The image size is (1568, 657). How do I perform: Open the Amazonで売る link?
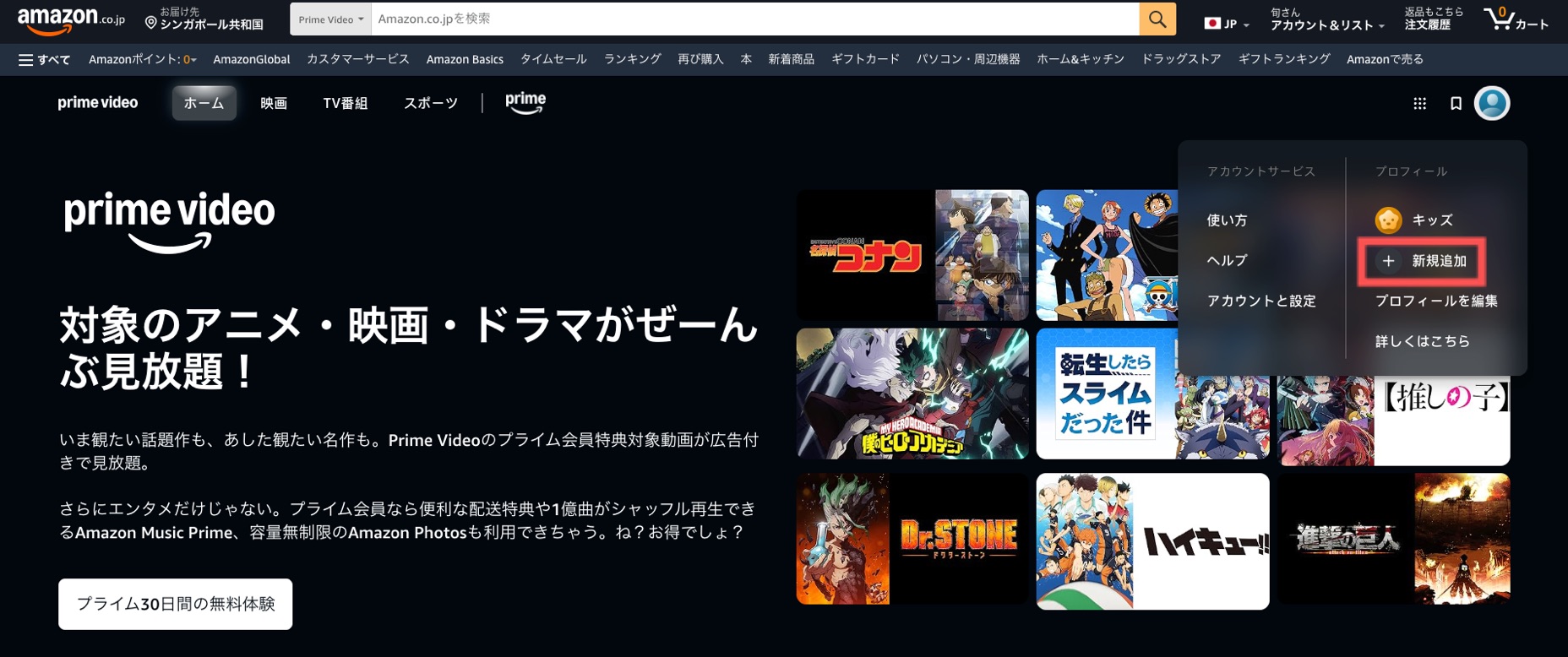click(1385, 59)
